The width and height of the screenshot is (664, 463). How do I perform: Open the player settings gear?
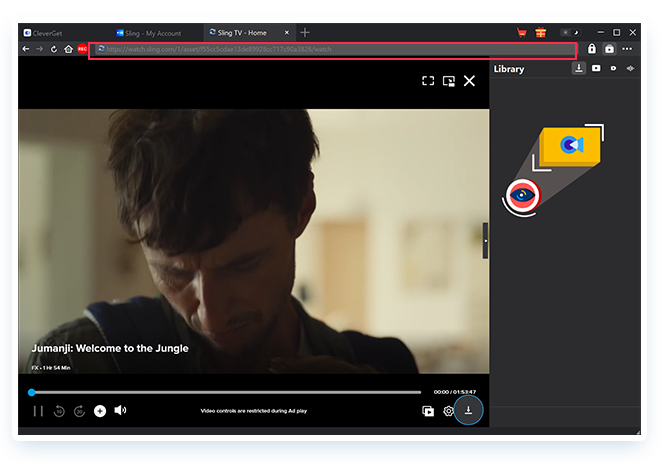(x=448, y=411)
